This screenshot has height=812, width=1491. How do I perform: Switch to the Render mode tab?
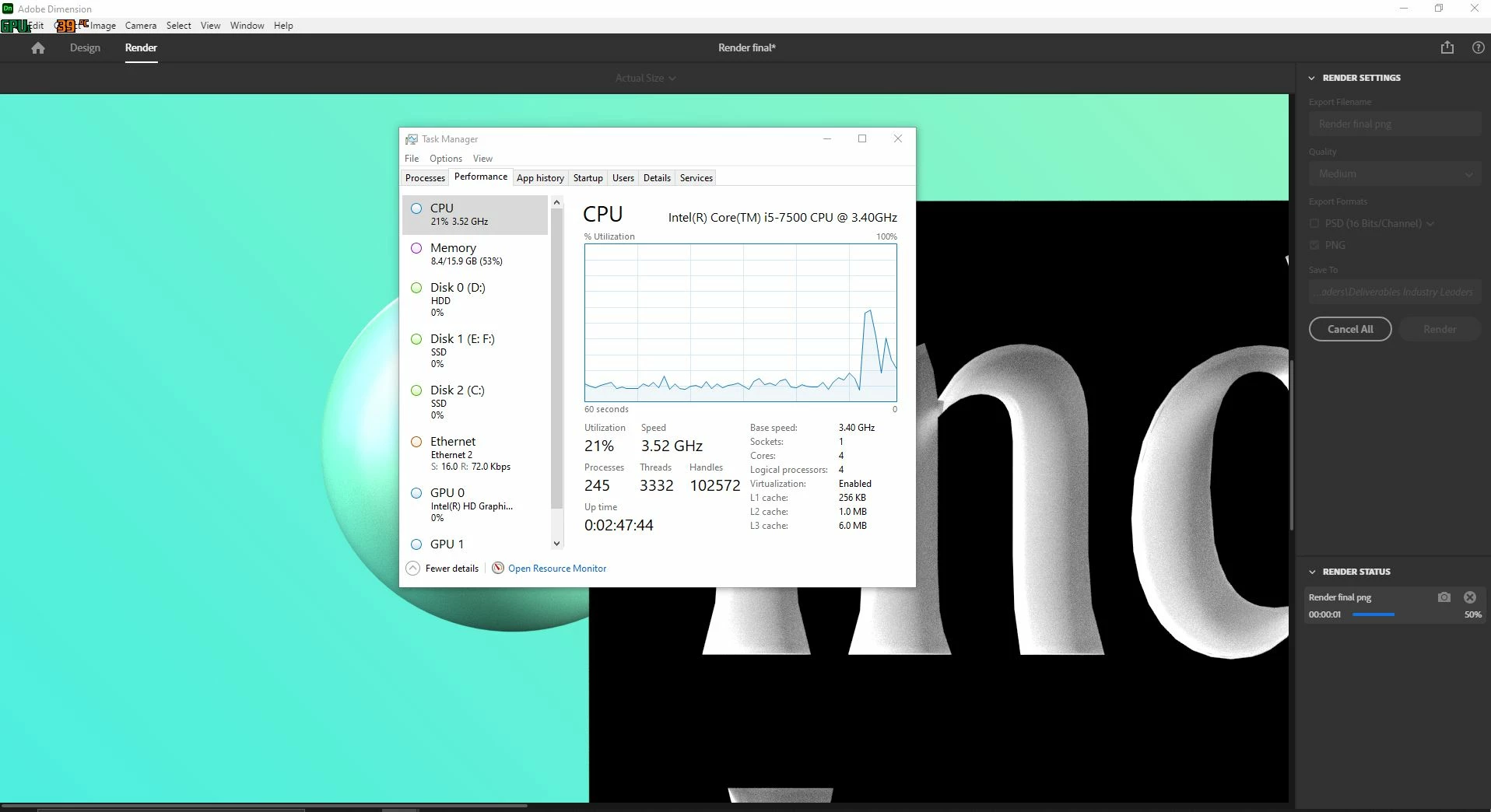click(141, 47)
